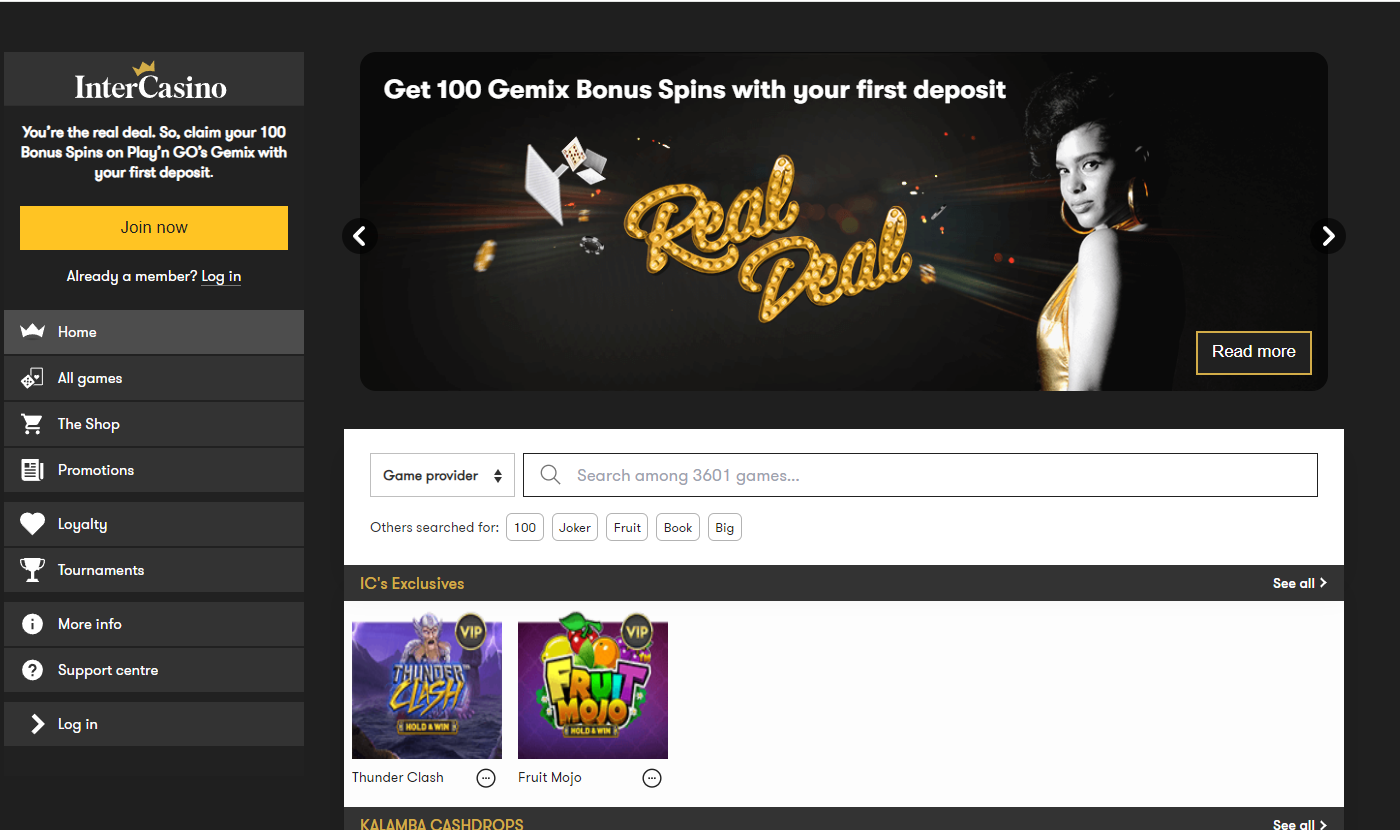Click the yellow Join now button

pyautogui.click(x=154, y=228)
